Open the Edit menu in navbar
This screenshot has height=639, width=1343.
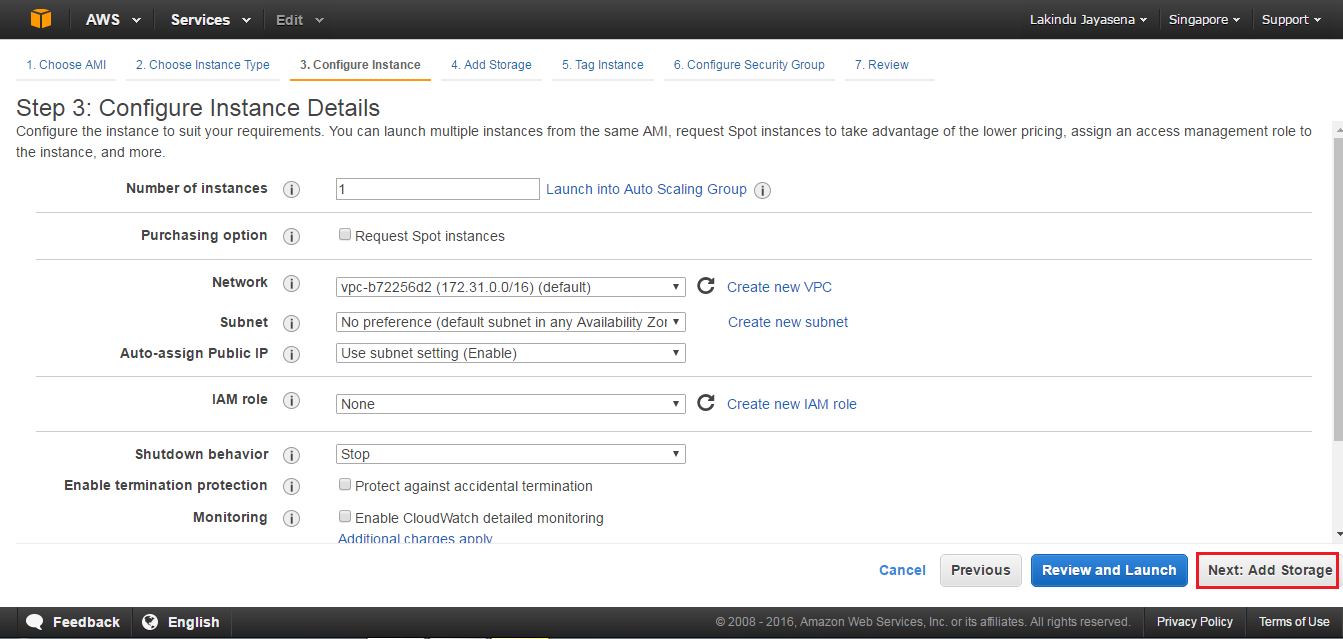(x=299, y=20)
